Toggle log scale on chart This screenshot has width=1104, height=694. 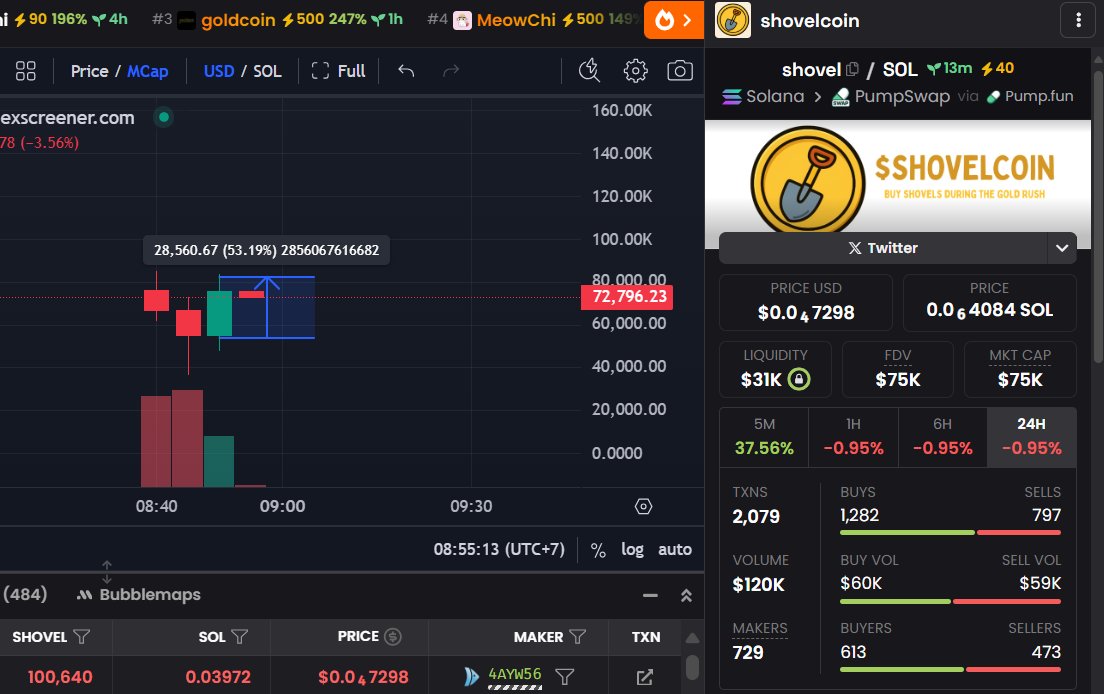click(632, 549)
